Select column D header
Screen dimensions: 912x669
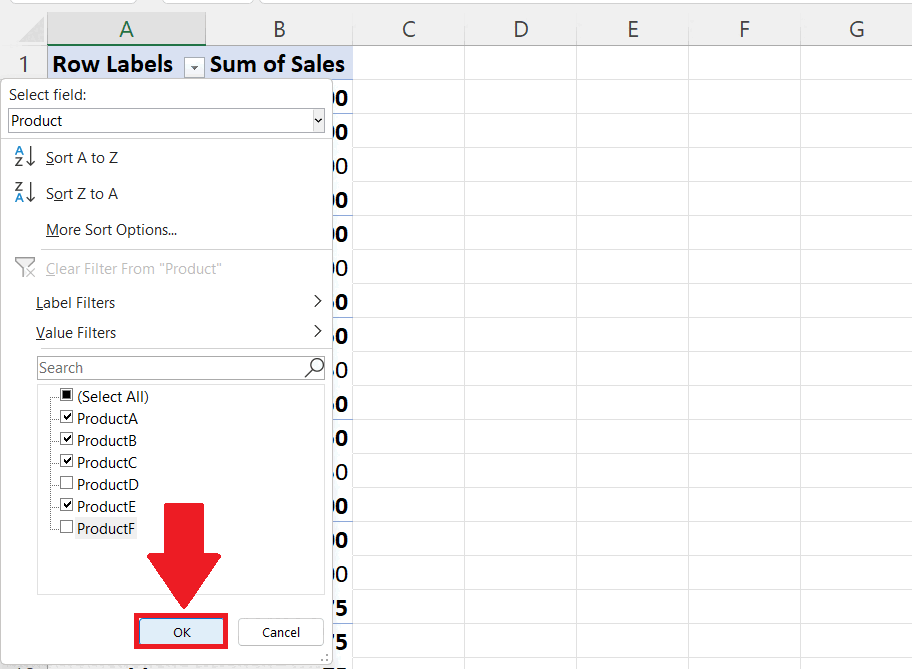[520, 28]
